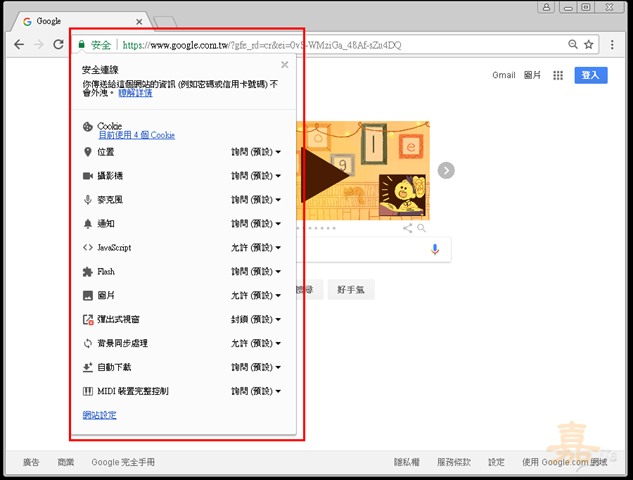Click the zoom magnifier in address bar
This screenshot has height=480, width=633.
click(573, 44)
